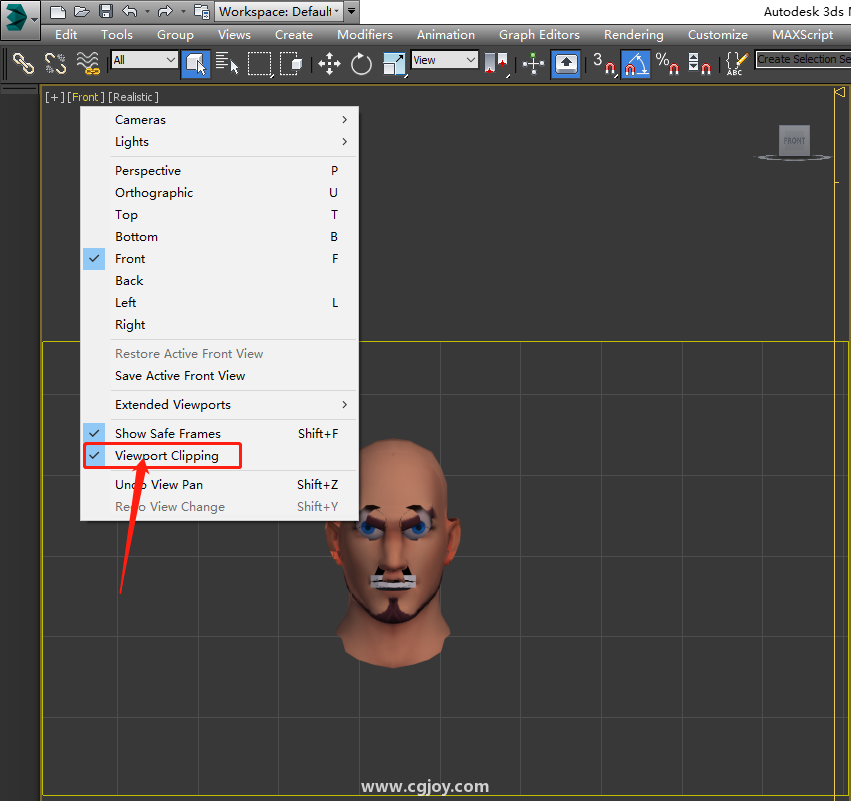This screenshot has height=801, width=851.
Task: Open the Create menu
Action: coord(294,35)
